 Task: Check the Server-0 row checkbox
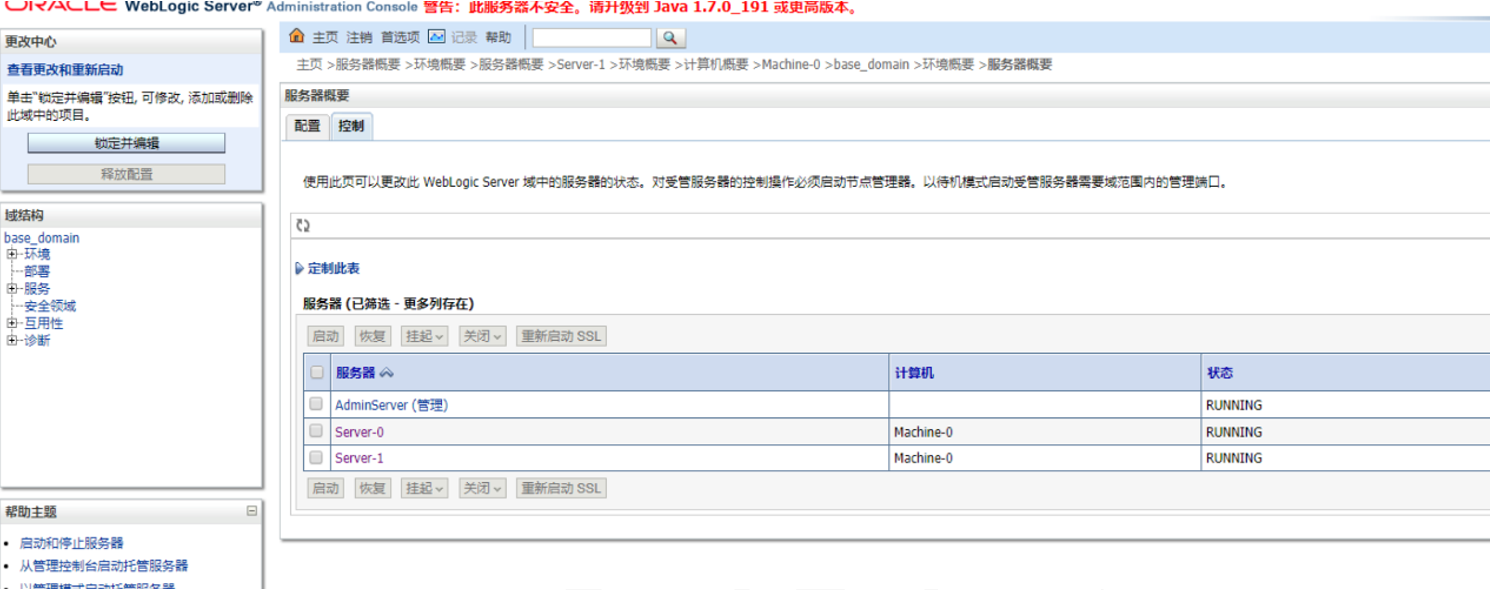click(316, 431)
